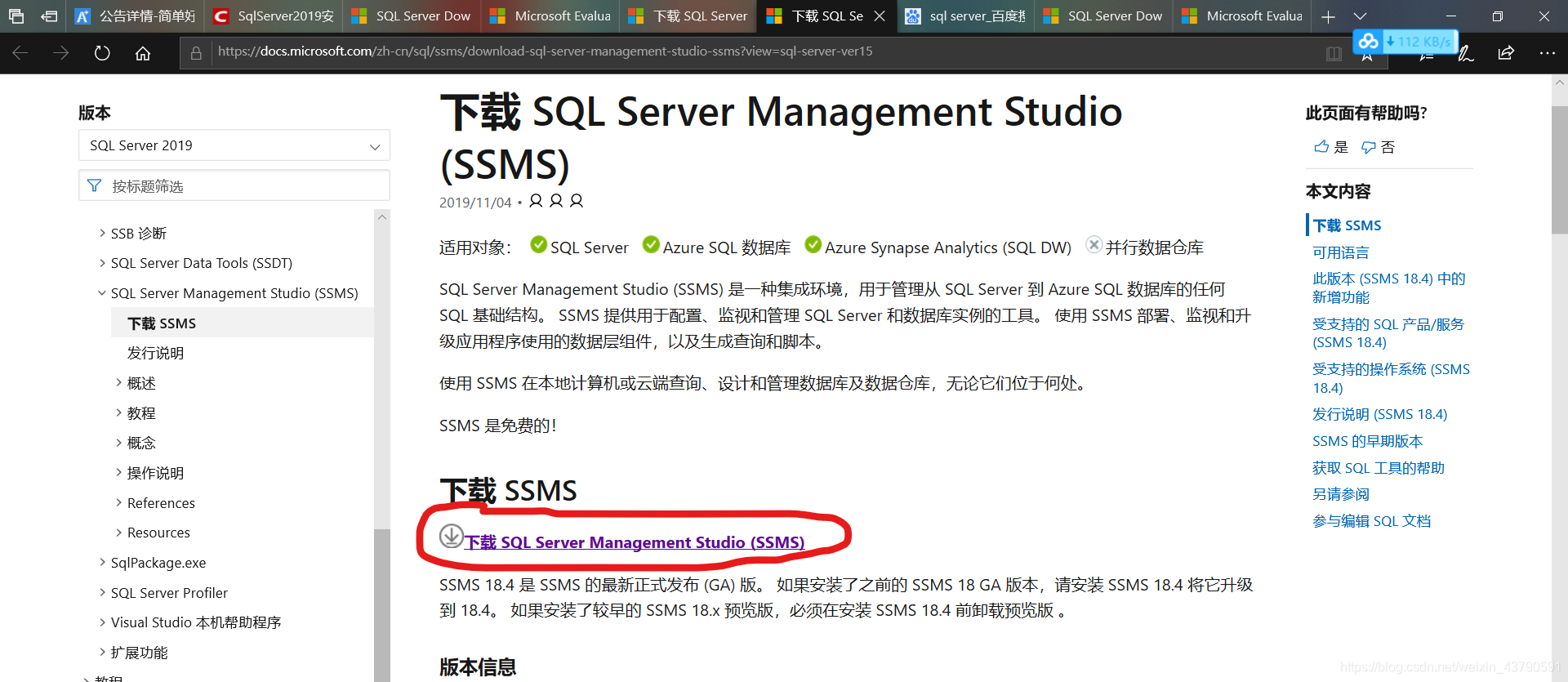The height and width of the screenshot is (682, 1568).
Task: Show tab previews chevron in title bar
Action: click(1360, 16)
